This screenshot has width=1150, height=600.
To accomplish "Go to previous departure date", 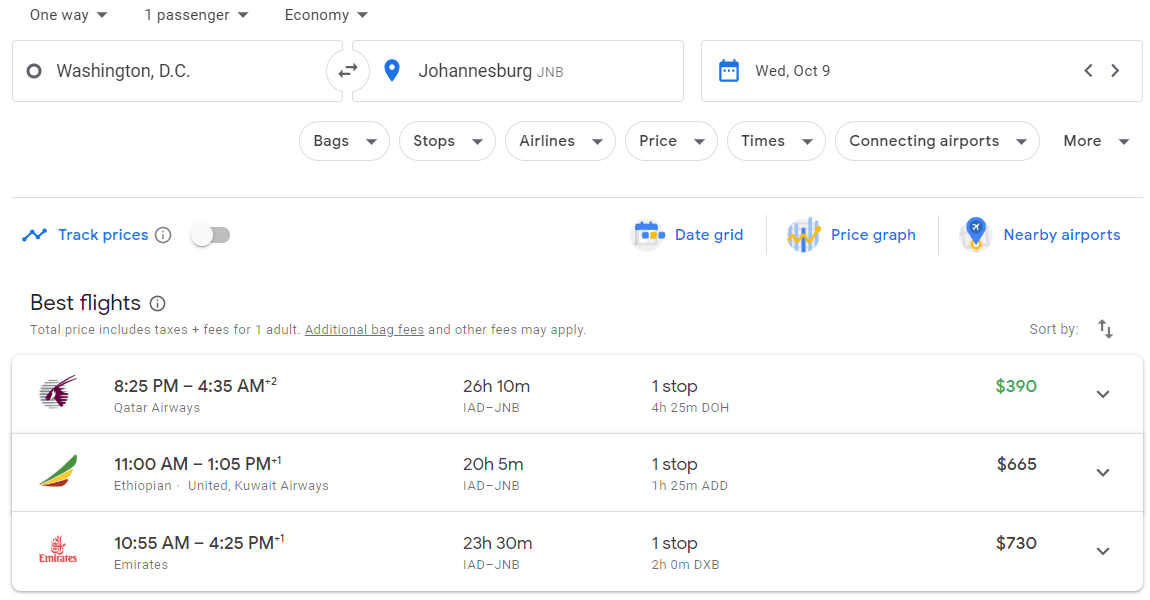I will tap(1088, 71).
